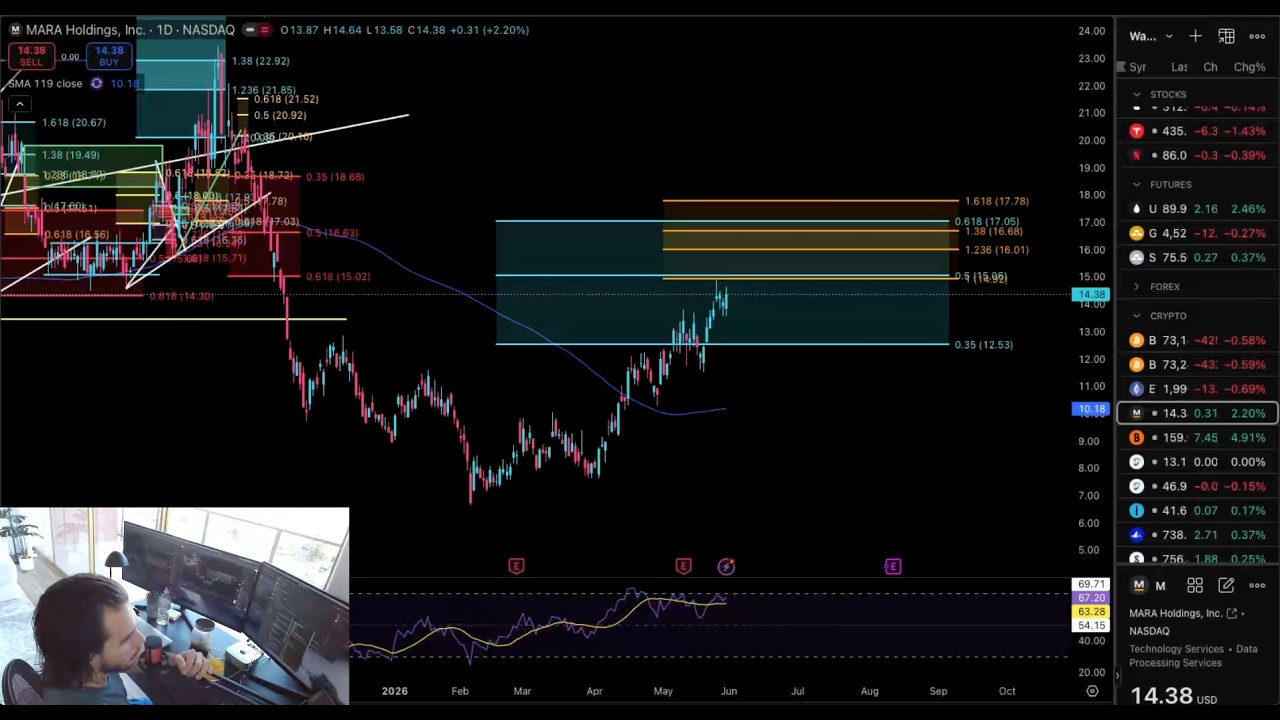The height and width of the screenshot is (720, 1280).
Task: Open chart settings icon at bottom right
Action: (x=1092, y=691)
